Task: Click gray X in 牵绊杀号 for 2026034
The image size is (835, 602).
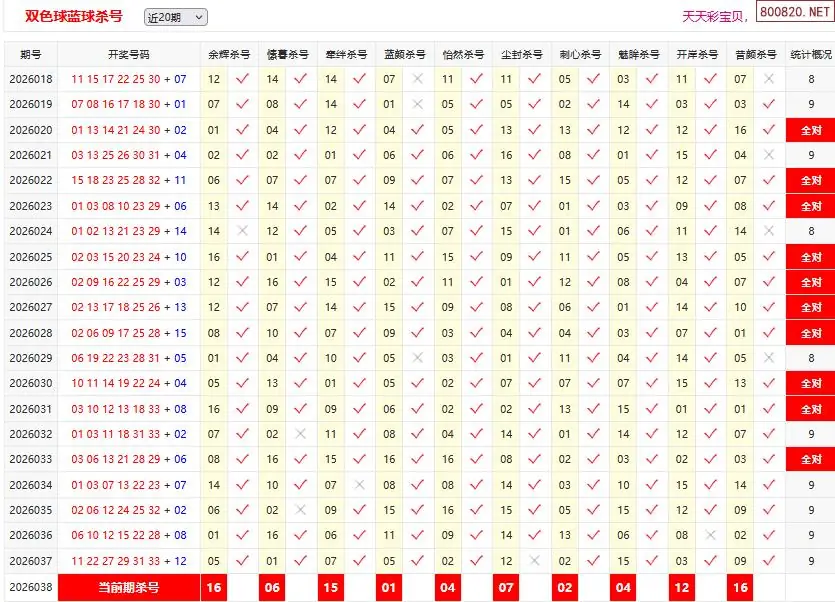Action: coord(359,485)
